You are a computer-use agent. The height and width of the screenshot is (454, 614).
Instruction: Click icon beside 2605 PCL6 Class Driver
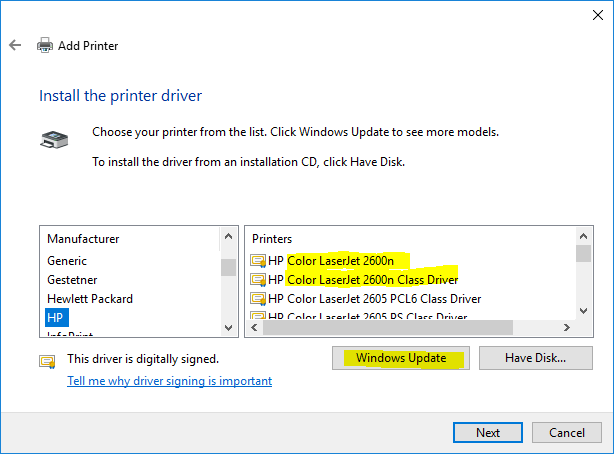tap(258, 299)
